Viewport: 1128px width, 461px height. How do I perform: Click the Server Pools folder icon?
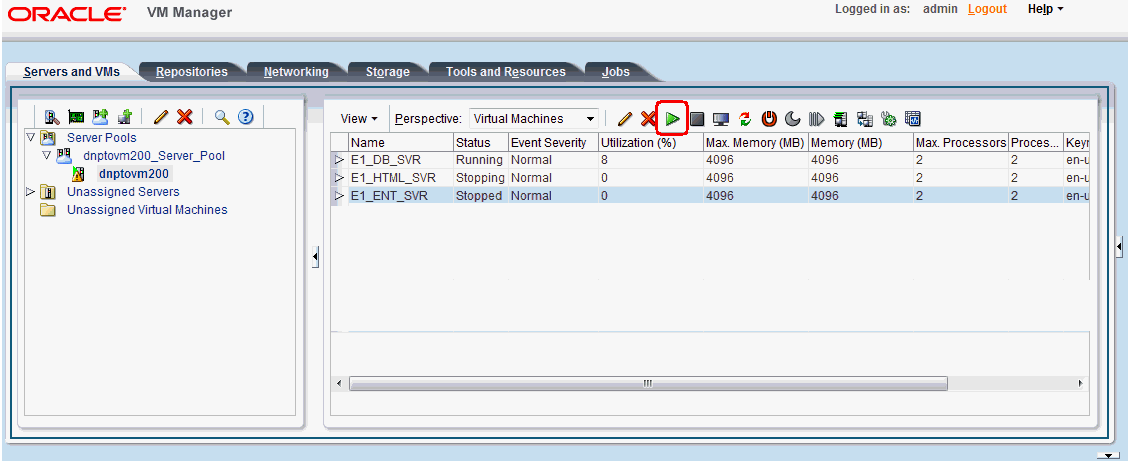(47, 137)
